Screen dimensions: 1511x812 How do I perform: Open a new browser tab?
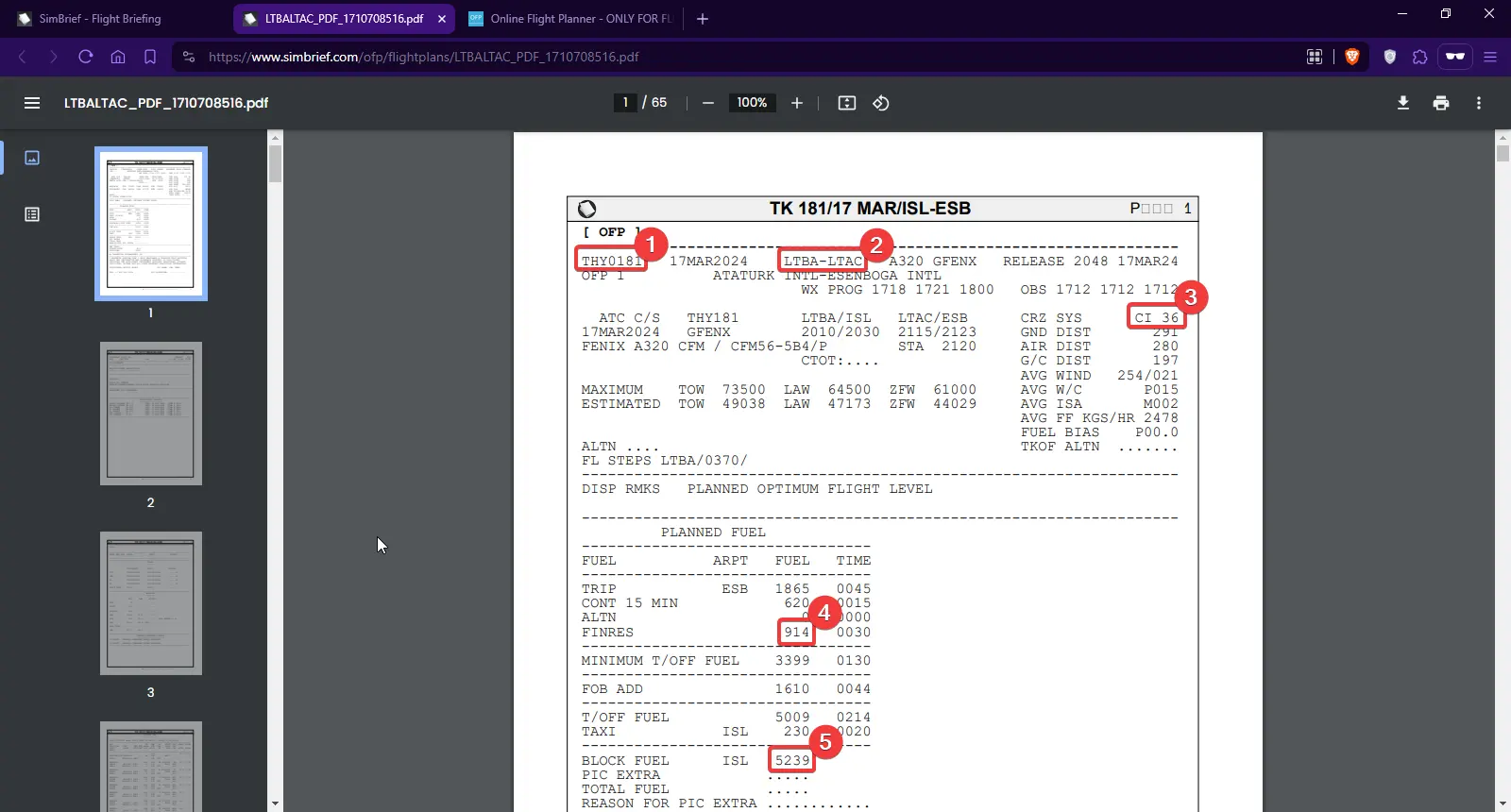[x=703, y=19]
